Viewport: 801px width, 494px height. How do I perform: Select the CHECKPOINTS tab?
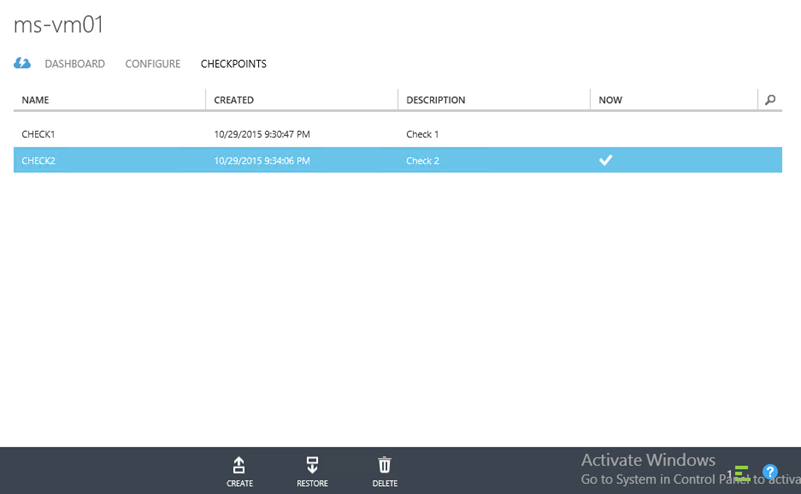pos(233,64)
